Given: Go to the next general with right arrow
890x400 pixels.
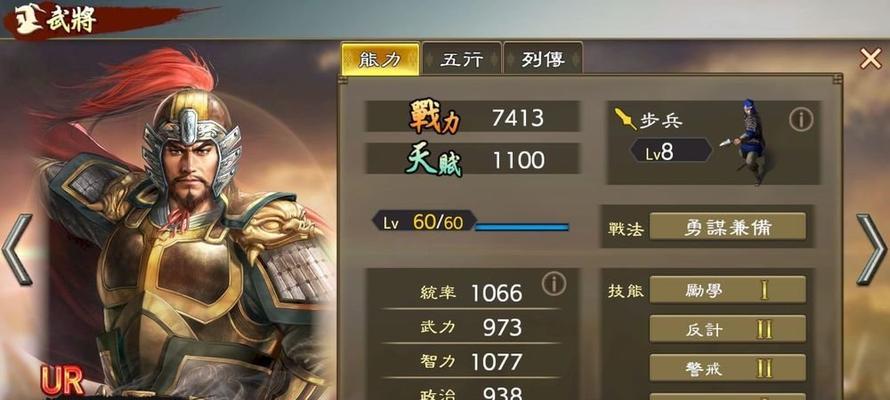Looking at the screenshot, I should coord(871,249).
